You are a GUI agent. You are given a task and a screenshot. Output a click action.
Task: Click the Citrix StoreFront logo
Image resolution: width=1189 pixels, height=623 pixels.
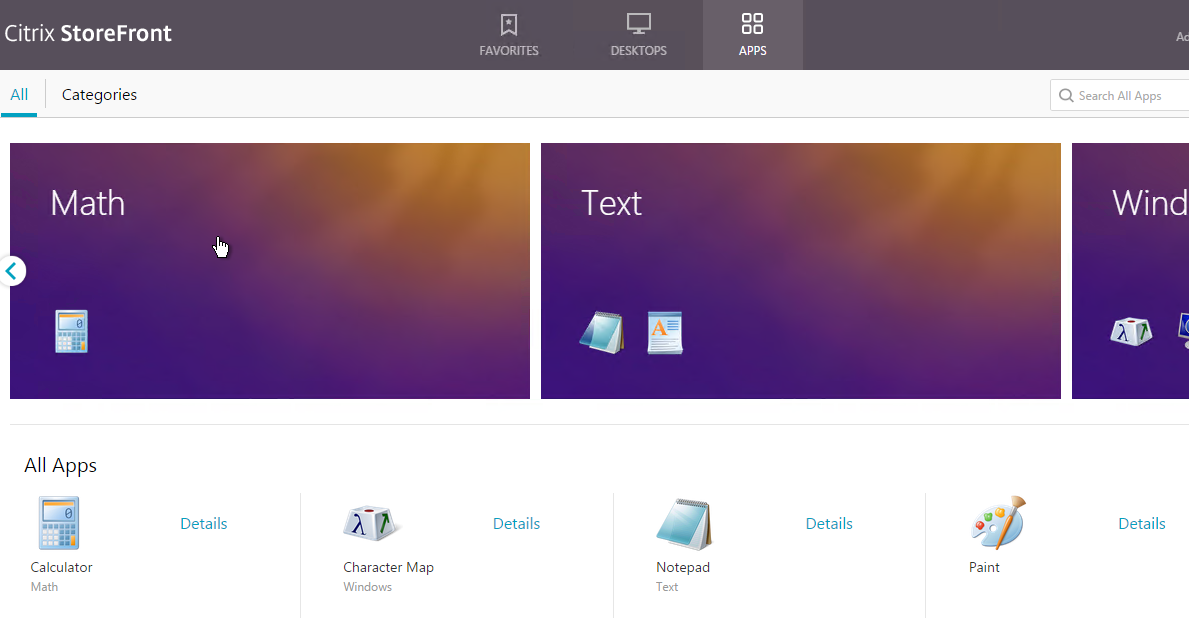88,33
